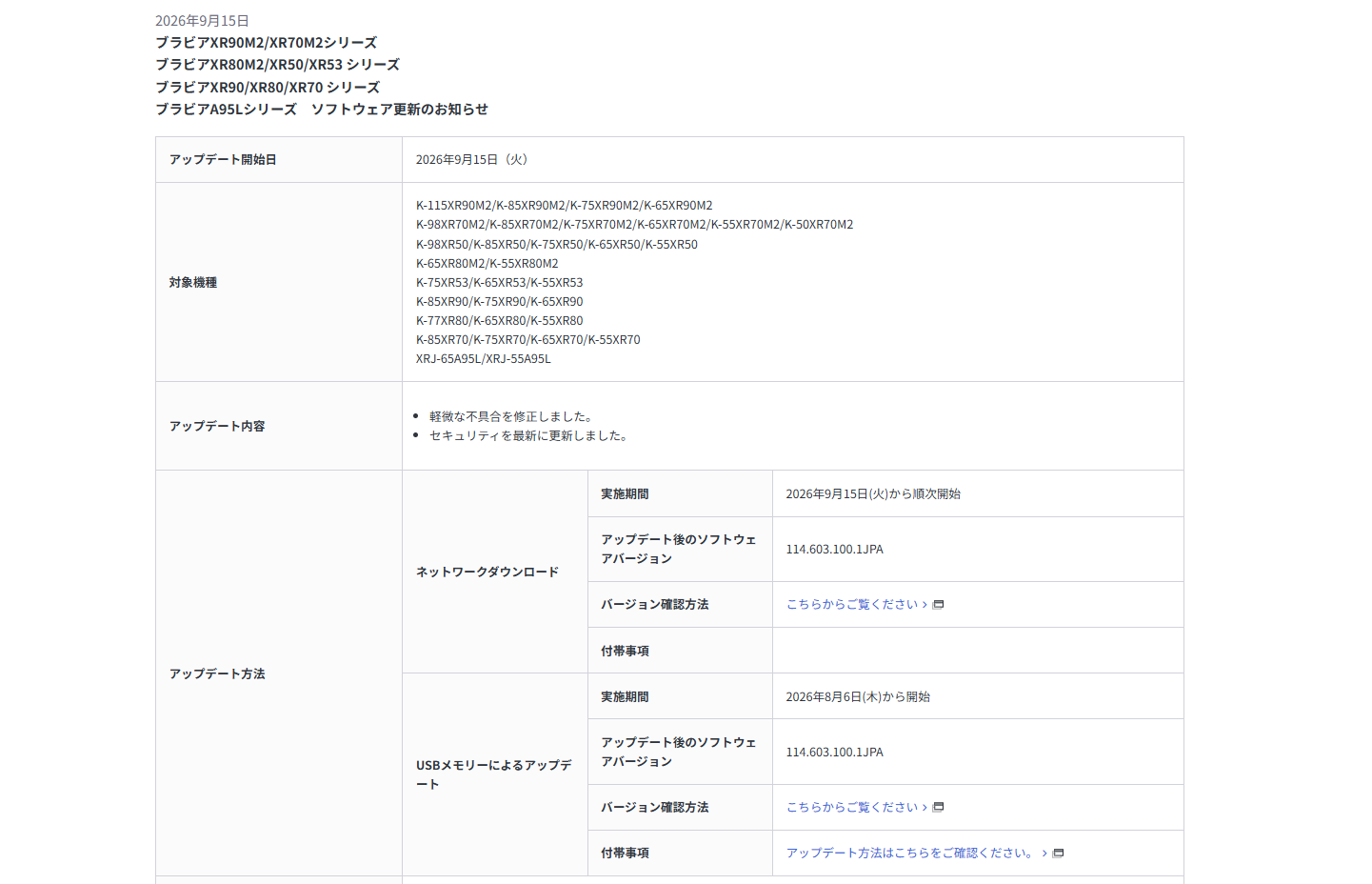Click 付帯事項 label in USB section
Screen dimensions: 1372x884
click(x=625, y=854)
